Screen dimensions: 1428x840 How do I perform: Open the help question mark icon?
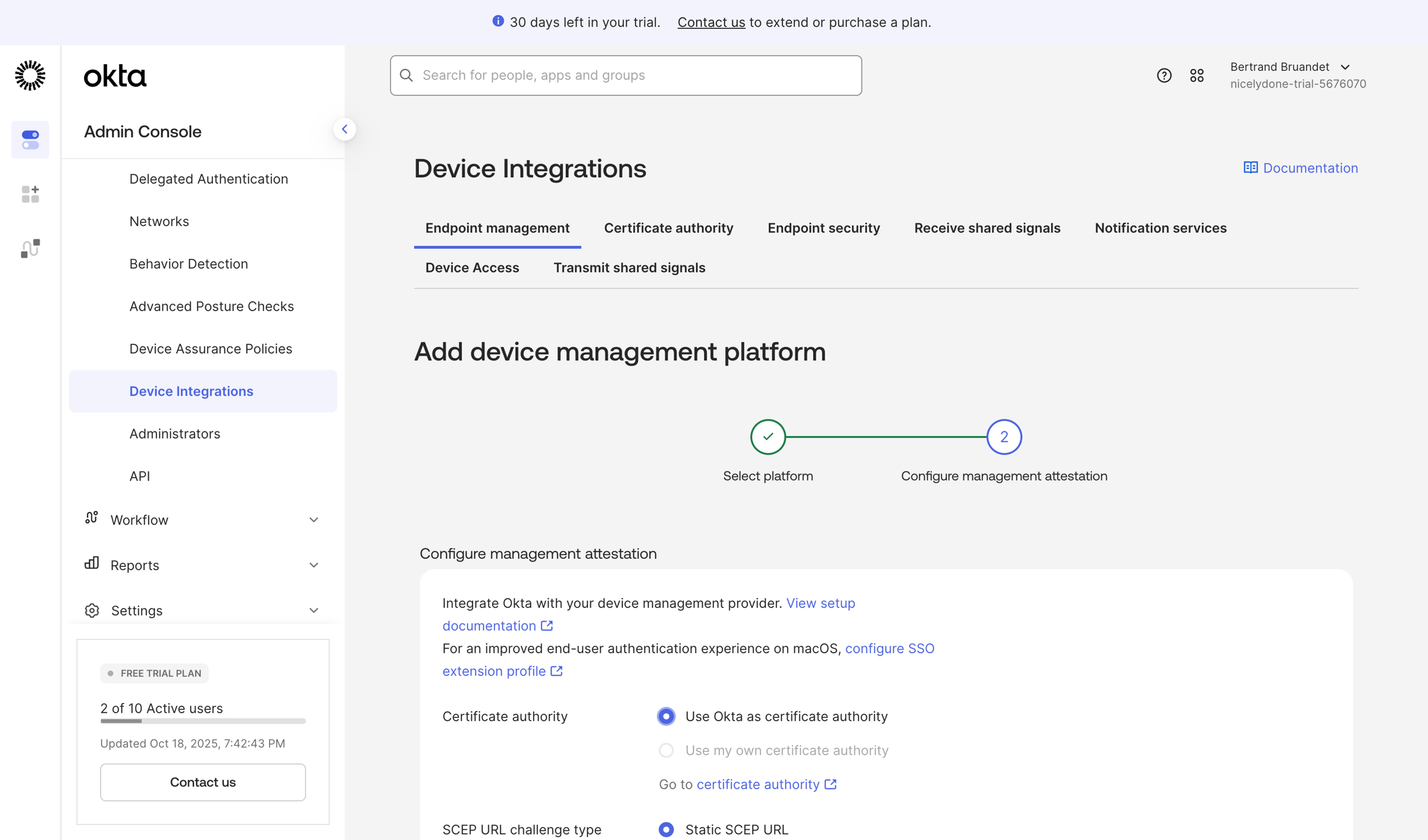click(1164, 76)
